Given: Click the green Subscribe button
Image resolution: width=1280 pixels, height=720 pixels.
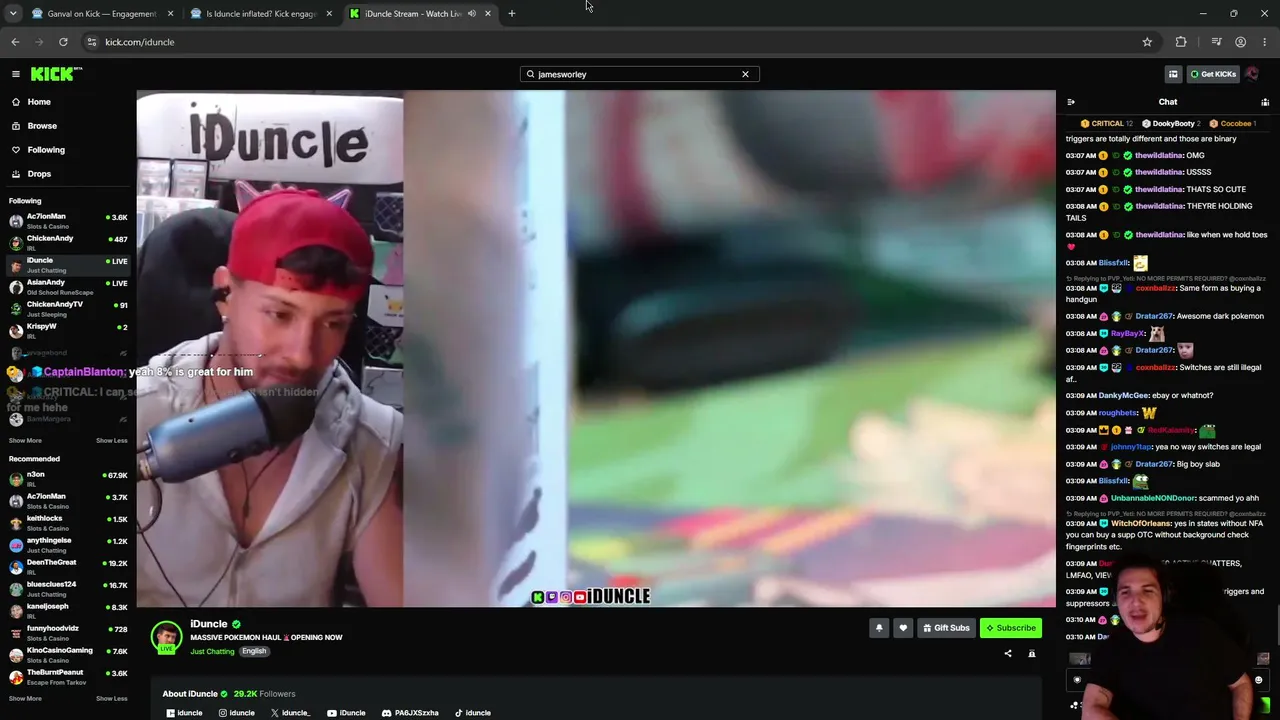Looking at the screenshot, I should point(1011,628).
